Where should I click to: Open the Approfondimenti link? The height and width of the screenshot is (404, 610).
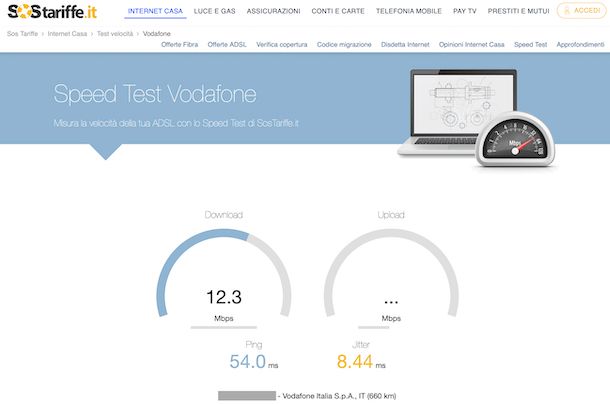tap(580, 45)
